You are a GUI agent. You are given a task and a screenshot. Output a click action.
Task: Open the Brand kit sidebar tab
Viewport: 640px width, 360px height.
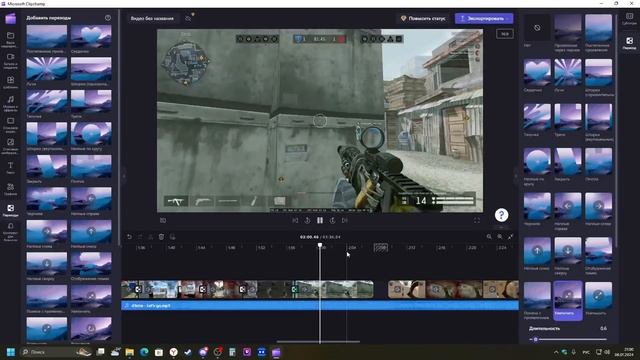pos(10,231)
